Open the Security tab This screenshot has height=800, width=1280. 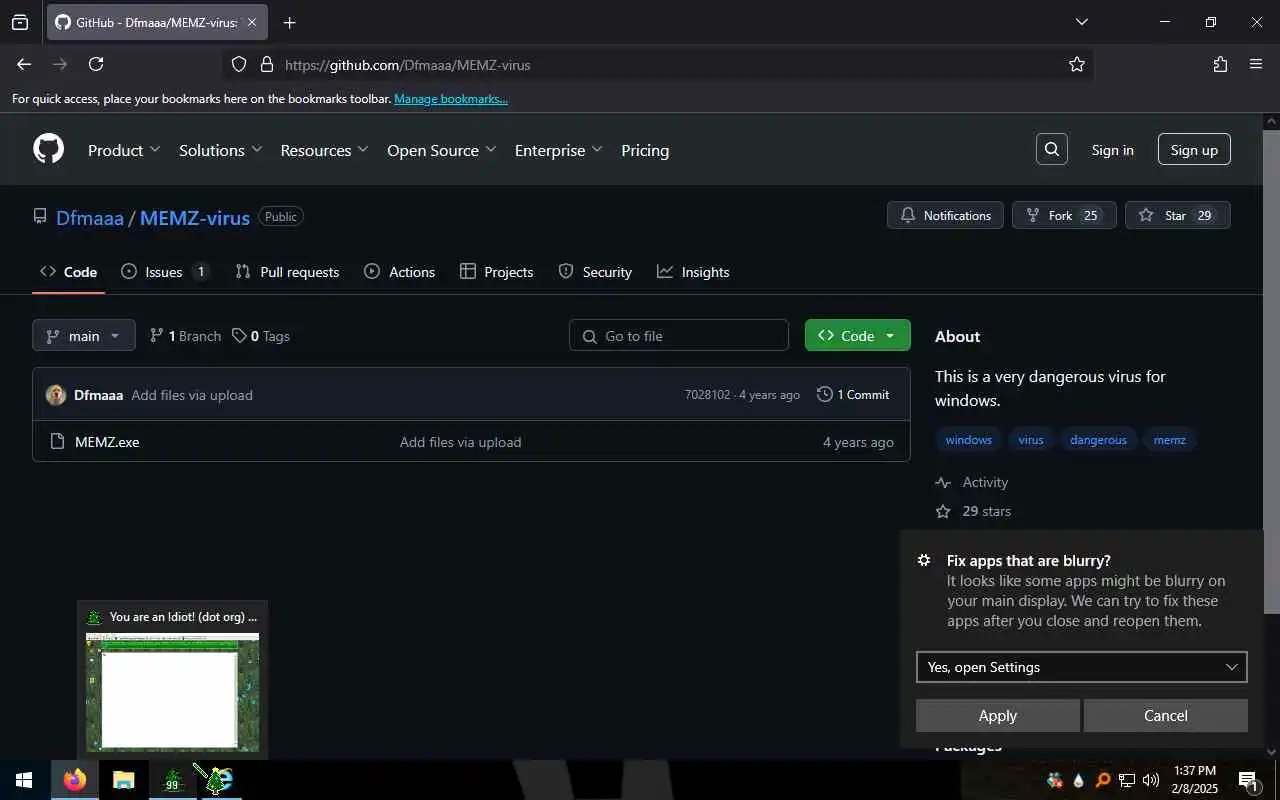[x=595, y=272]
